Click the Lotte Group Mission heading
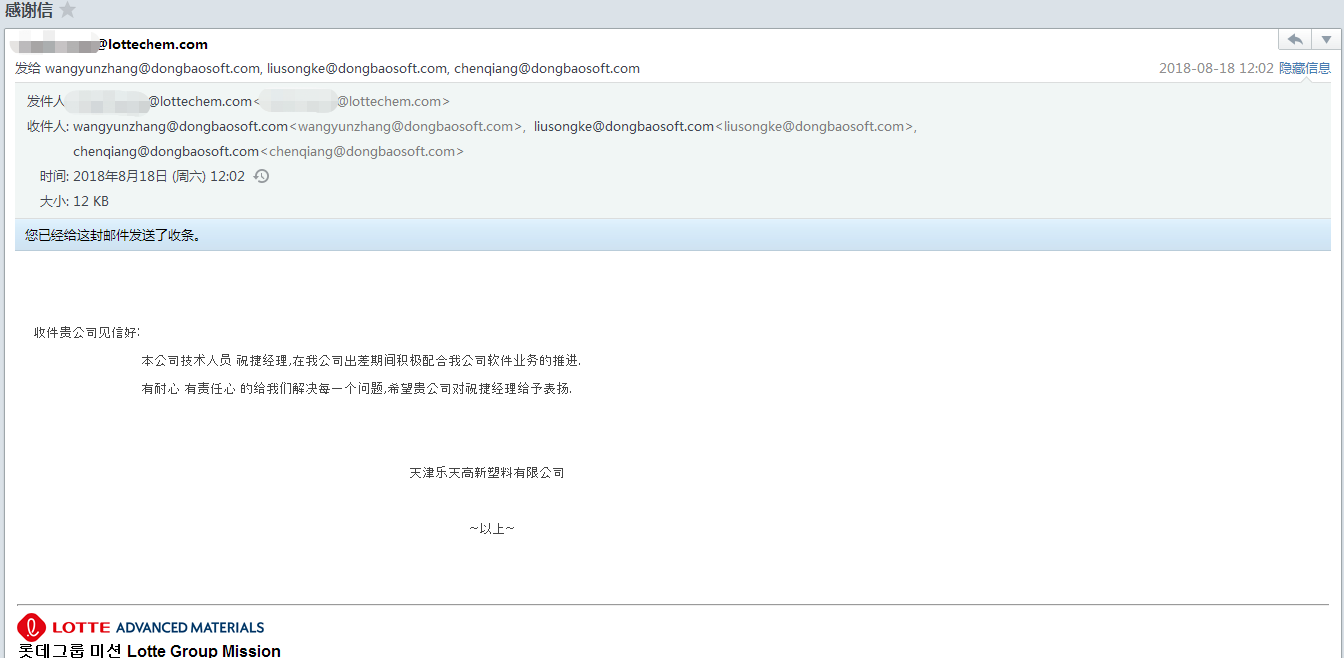 pos(203,650)
